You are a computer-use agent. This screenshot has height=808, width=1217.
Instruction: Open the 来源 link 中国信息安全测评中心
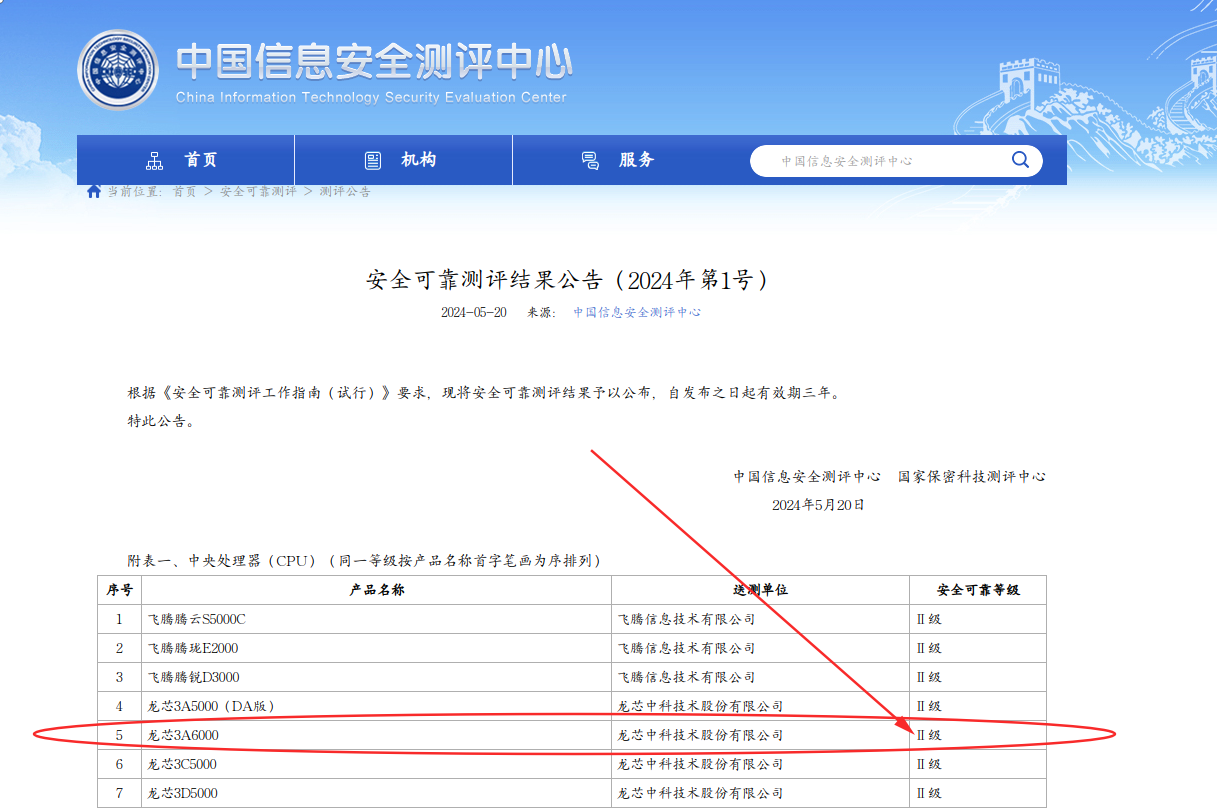tap(637, 312)
